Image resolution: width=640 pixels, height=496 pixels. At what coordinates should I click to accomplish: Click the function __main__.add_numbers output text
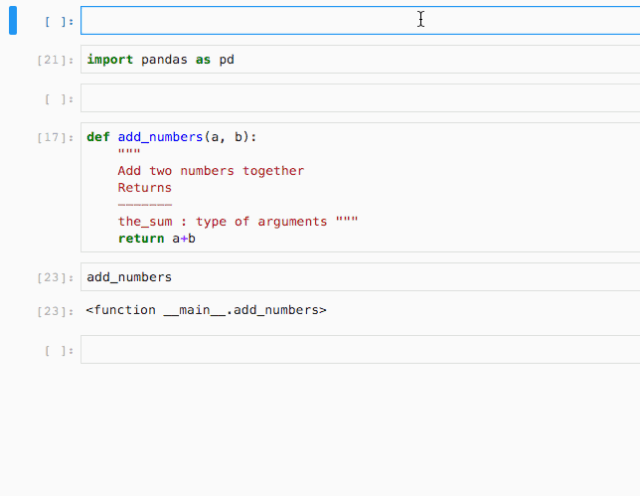pos(206,310)
